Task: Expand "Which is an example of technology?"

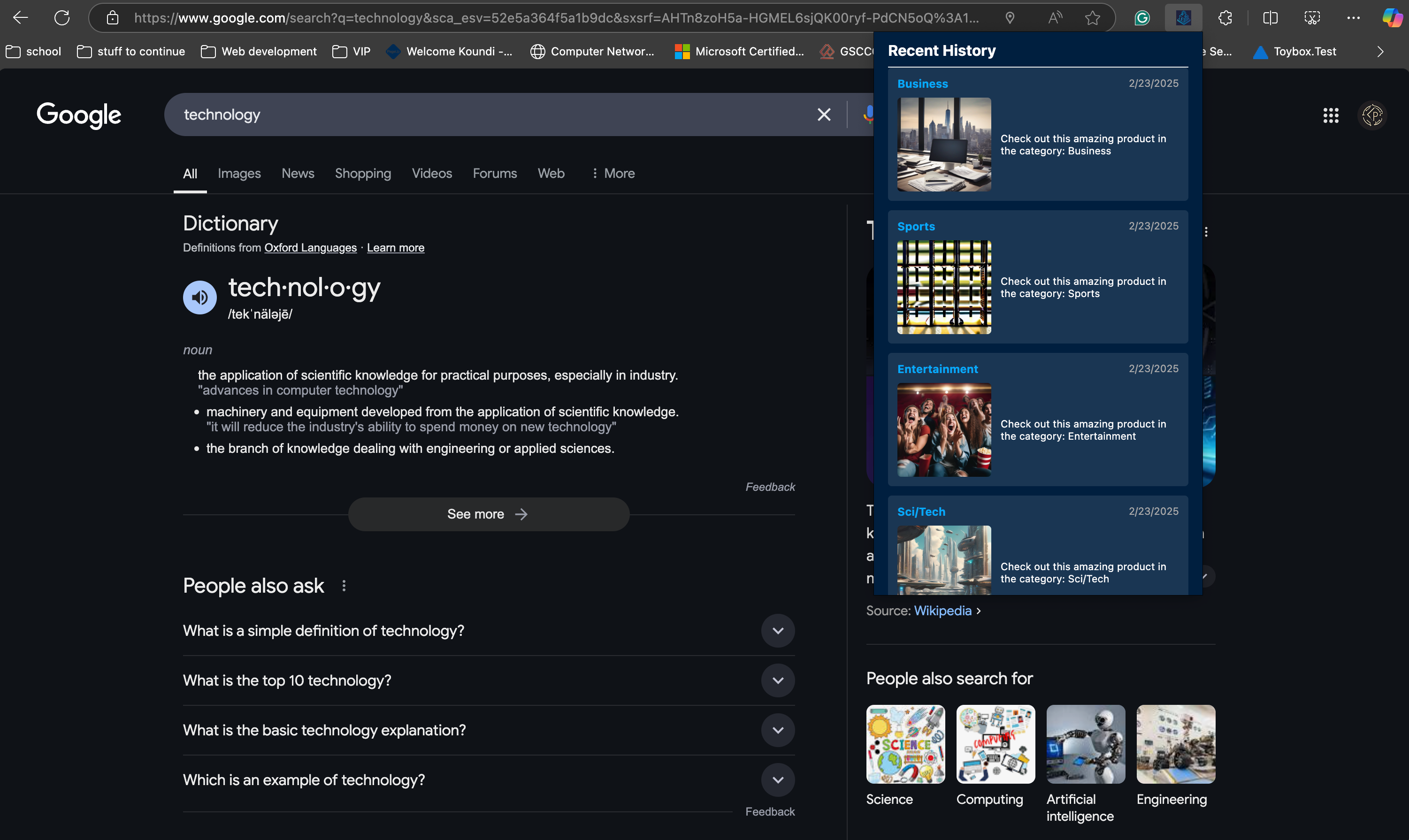Action: pyautogui.click(x=777, y=780)
